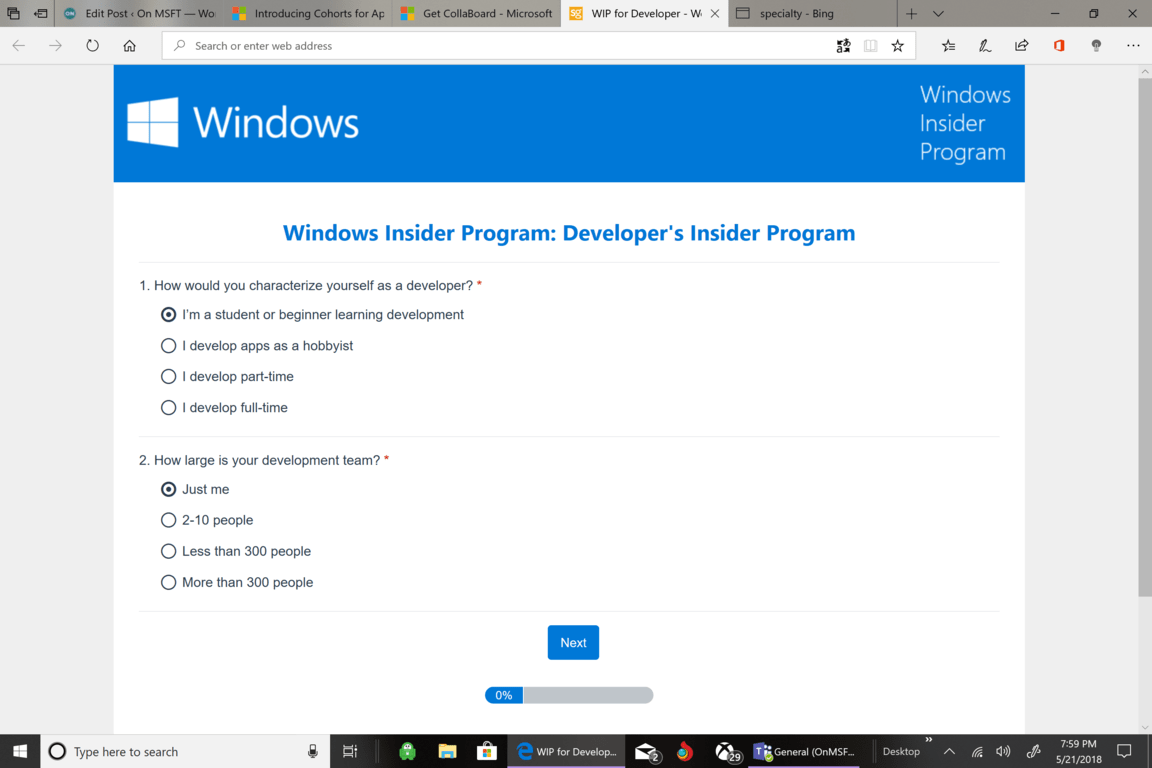
Task: Choose 'More than 300 people' option
Action: 168,582
